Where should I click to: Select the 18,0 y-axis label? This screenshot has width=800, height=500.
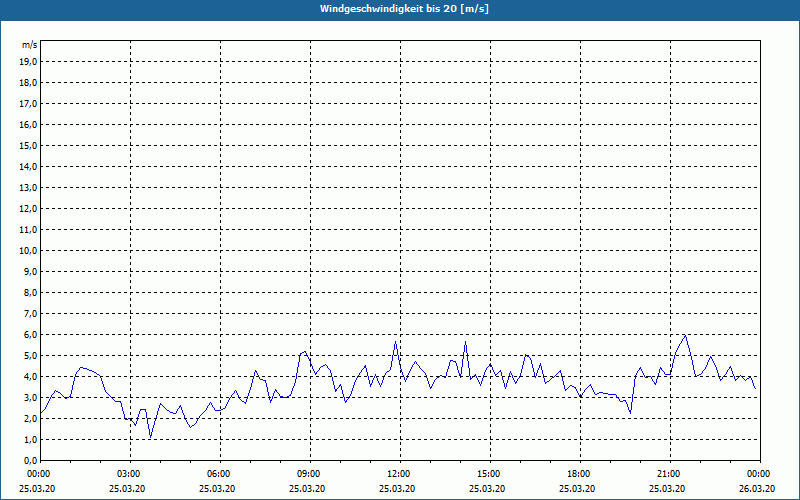[29, 83]
